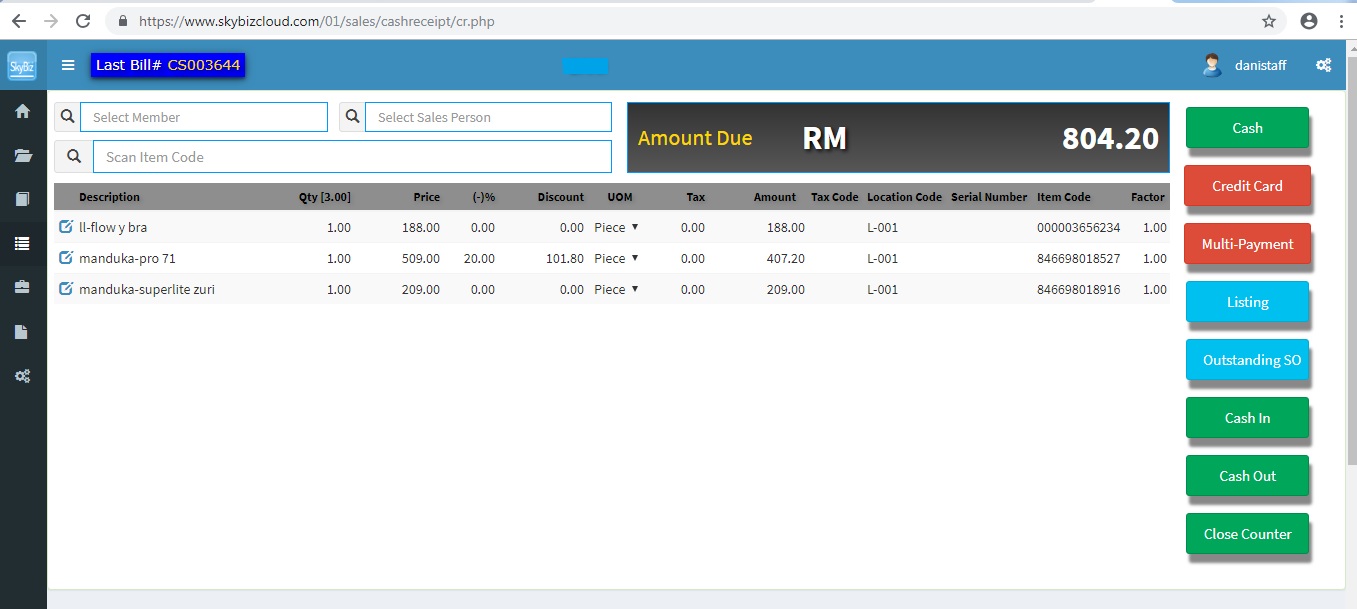Choose the Credit Card payment button
The width and height of the screenshot is (1357, 609).
pyautogui.click(x=1247, y=186)
